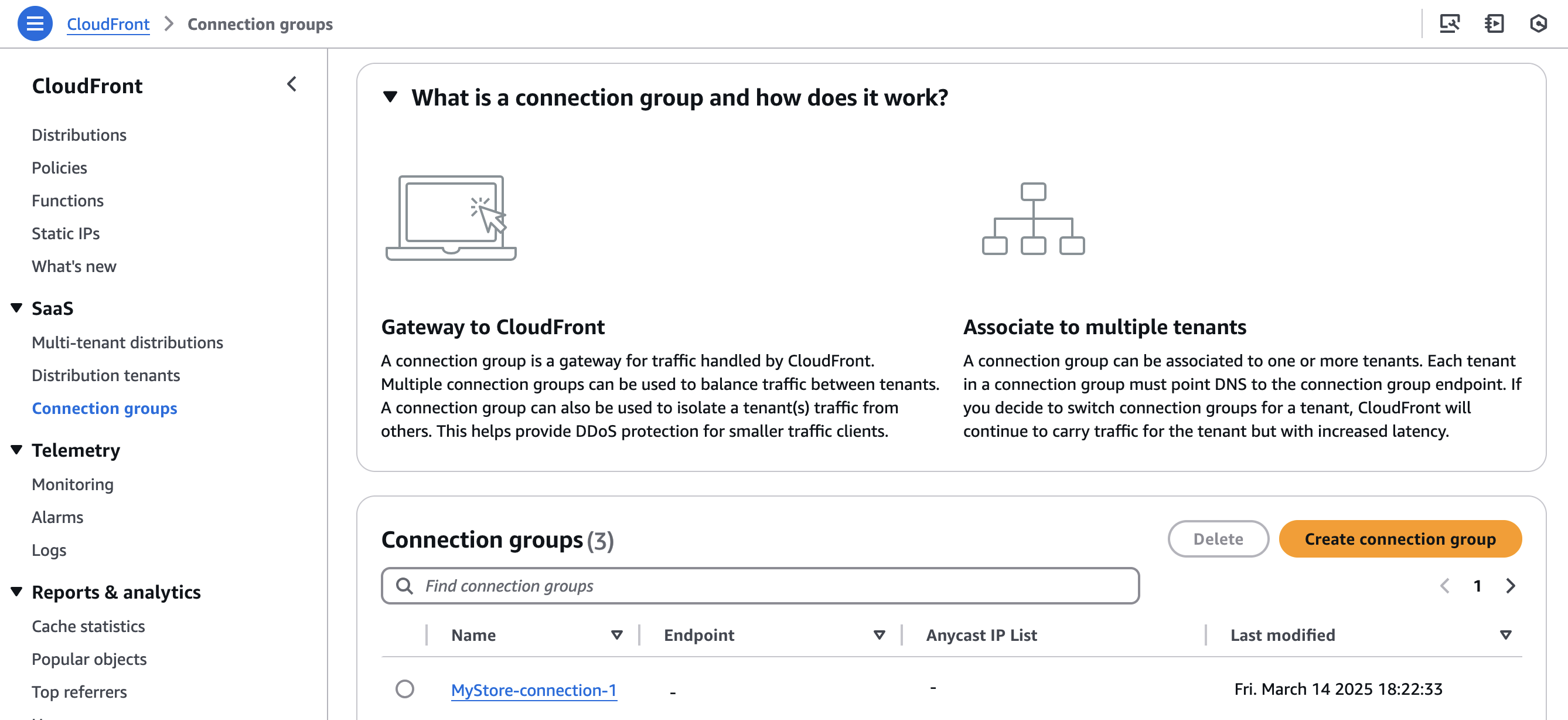Sort the table by the Name column
Image resolution: width=1568 pixels, height=720 pixels.
click(616, 636)
